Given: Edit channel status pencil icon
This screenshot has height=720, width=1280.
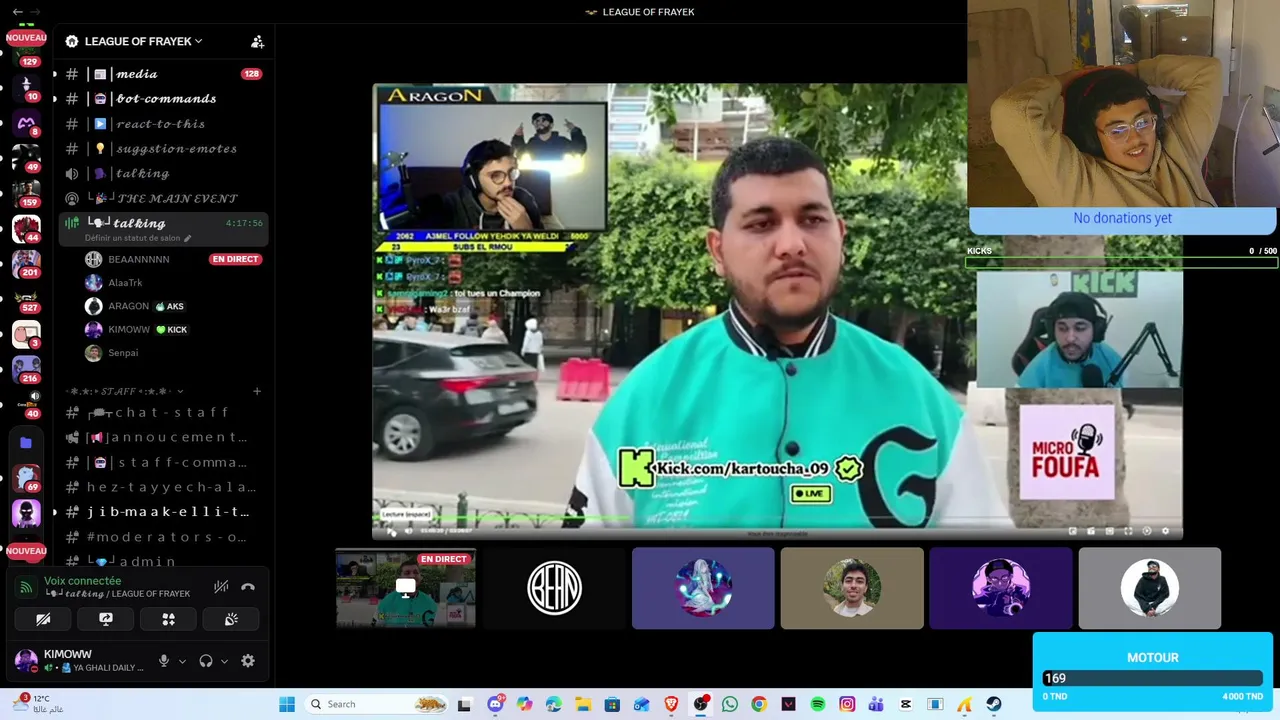Looking at the screenshot, I should click(x=187, y=239).
